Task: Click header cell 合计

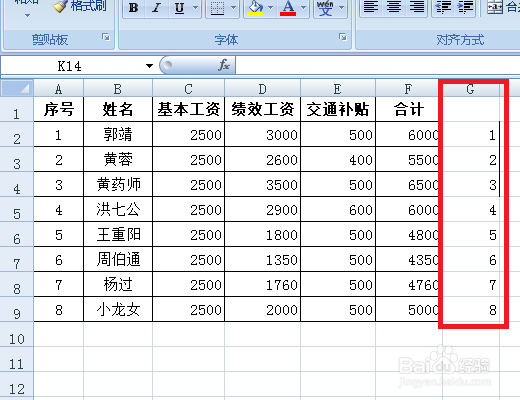Action: coord(409,109)
